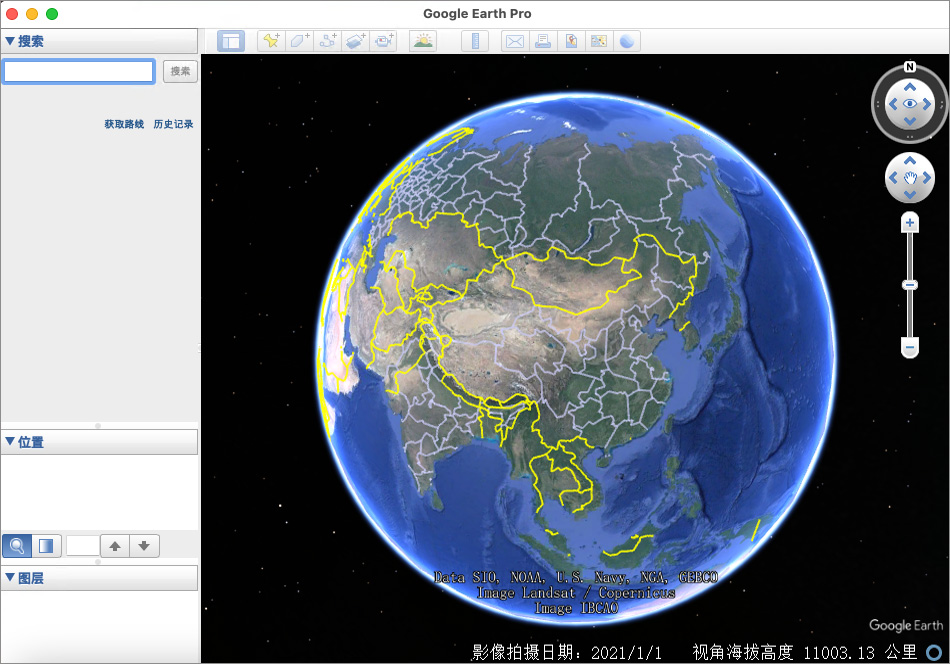The width and height of the screenshot is (950, 664).
Task: Pan up with the move joystick
Action: coord(909,161)
